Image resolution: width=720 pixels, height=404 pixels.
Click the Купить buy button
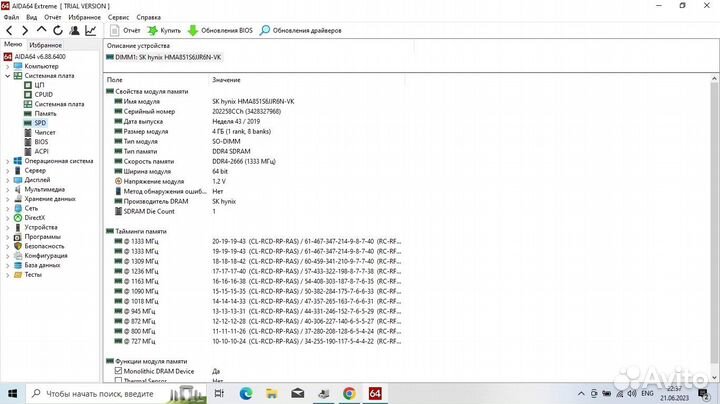coord(164,31)
